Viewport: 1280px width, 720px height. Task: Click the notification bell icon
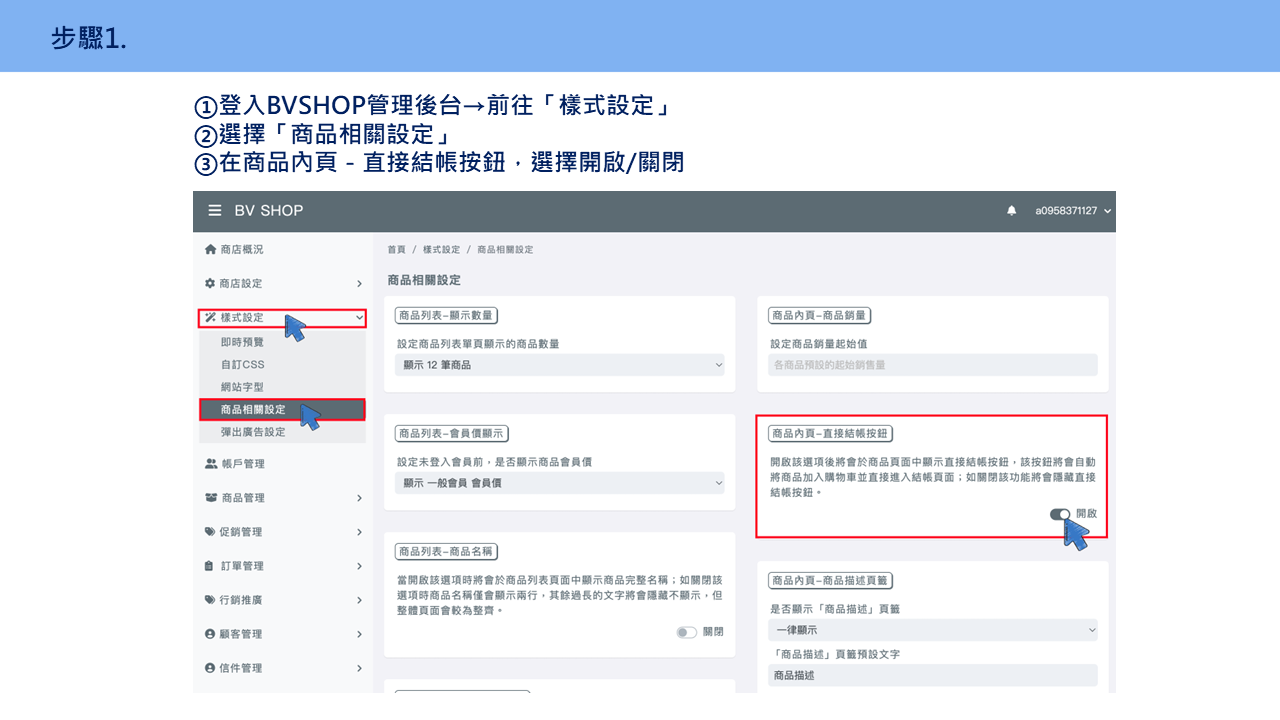(x=1012, y=211)
